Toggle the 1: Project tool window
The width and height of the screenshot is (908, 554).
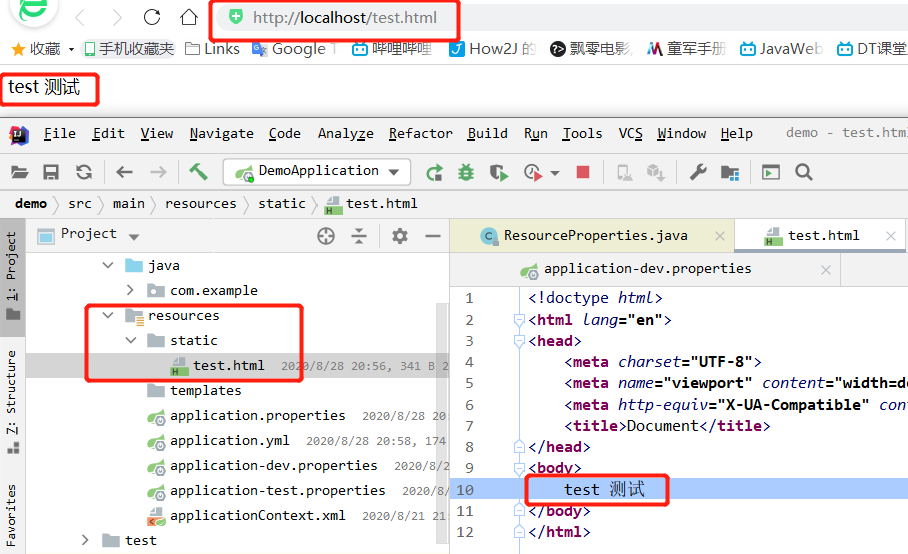pyautogui.click(x=12, y=277)
